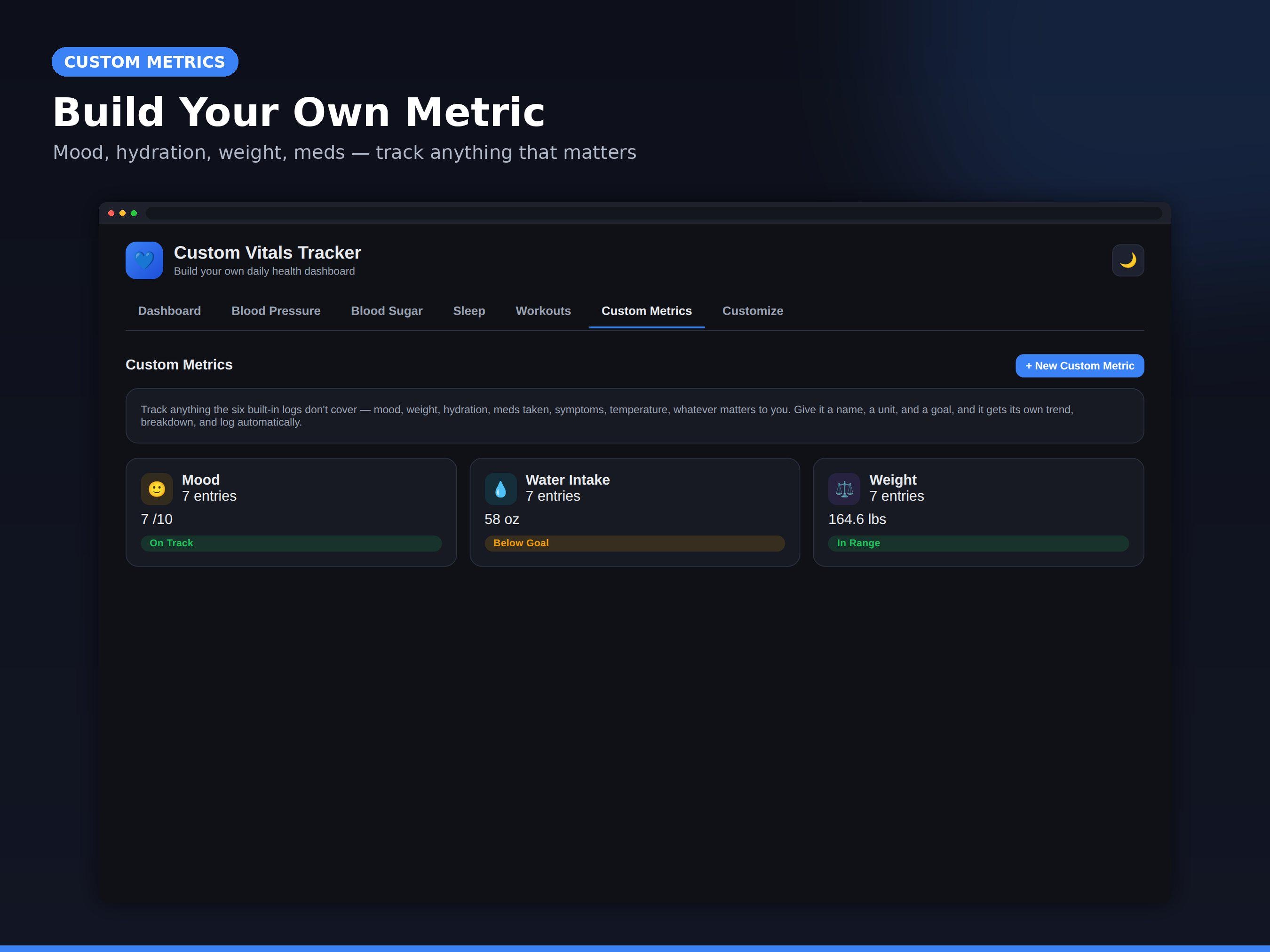This screenshot has width=1270, height=952.
Task: Toggle dark mode with the moon icon
Action: [1127, 260]
